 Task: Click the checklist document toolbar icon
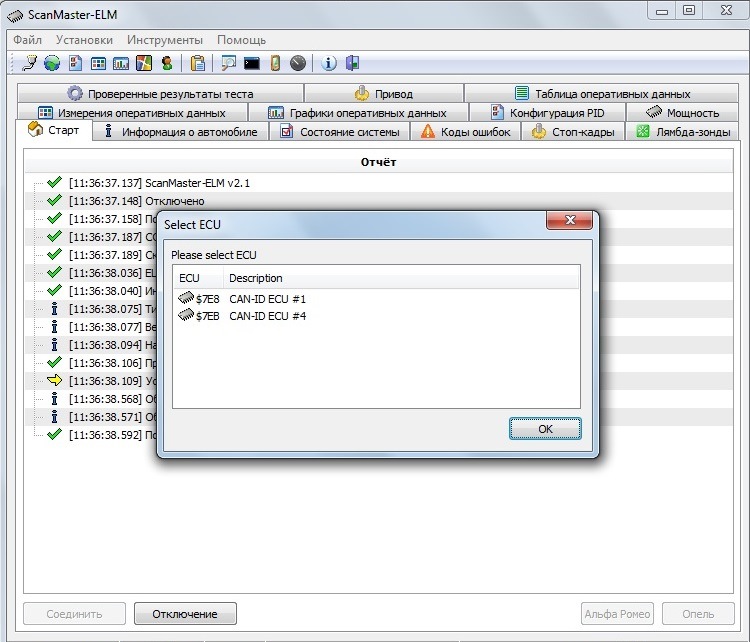[75, 63]
